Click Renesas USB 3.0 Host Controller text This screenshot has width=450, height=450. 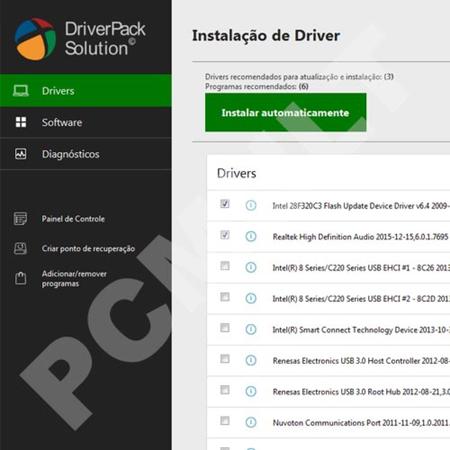coord(361,361)
